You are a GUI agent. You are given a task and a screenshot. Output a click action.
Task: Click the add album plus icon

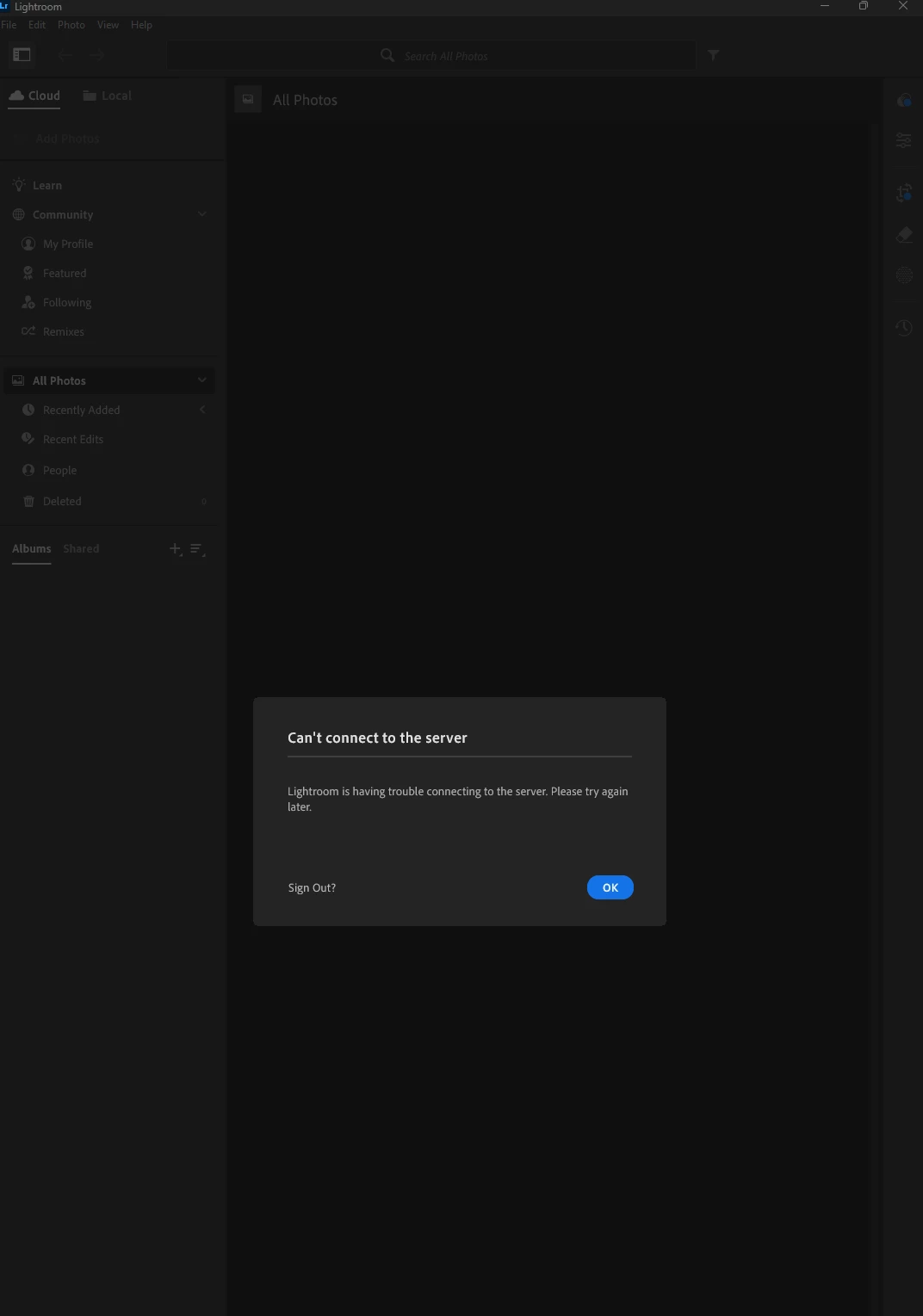click(176, 549)
